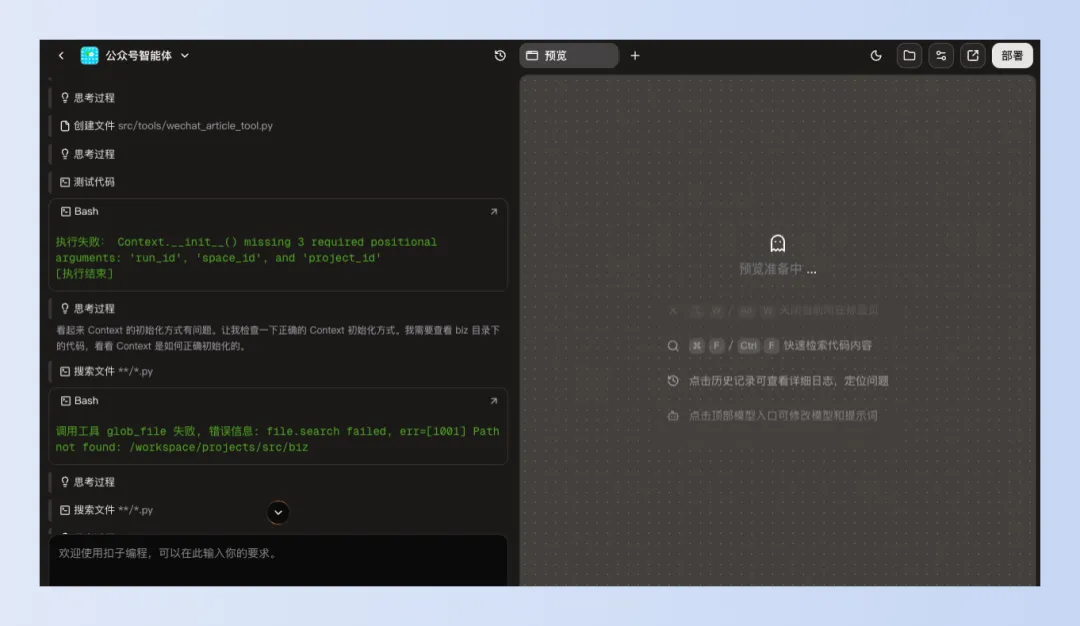Open the history records clock icon
This screenshot has width=1080, height=626.
pyautogui.click(x=500, y=56)
